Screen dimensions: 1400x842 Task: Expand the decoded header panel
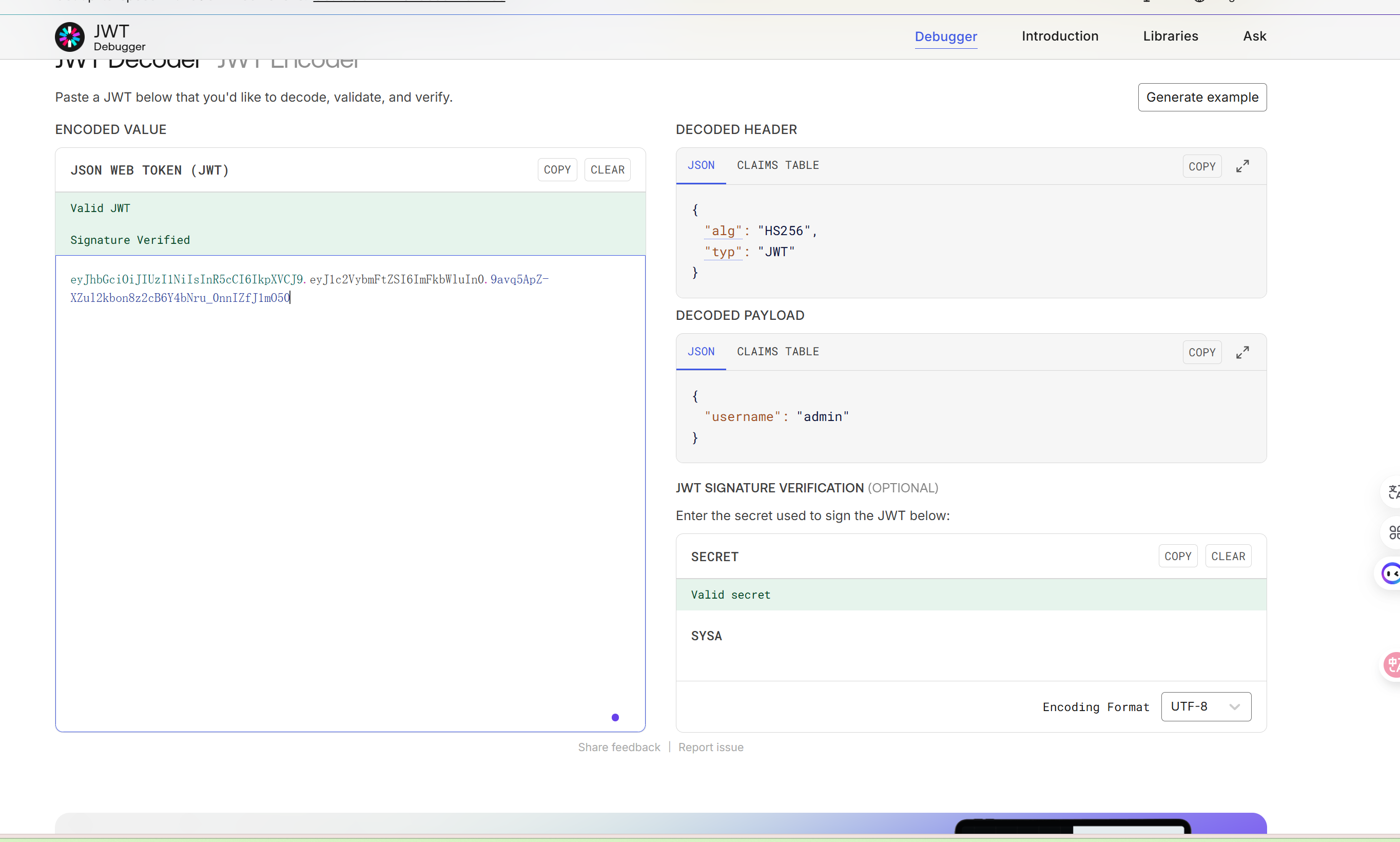[x=1242, y=166]
